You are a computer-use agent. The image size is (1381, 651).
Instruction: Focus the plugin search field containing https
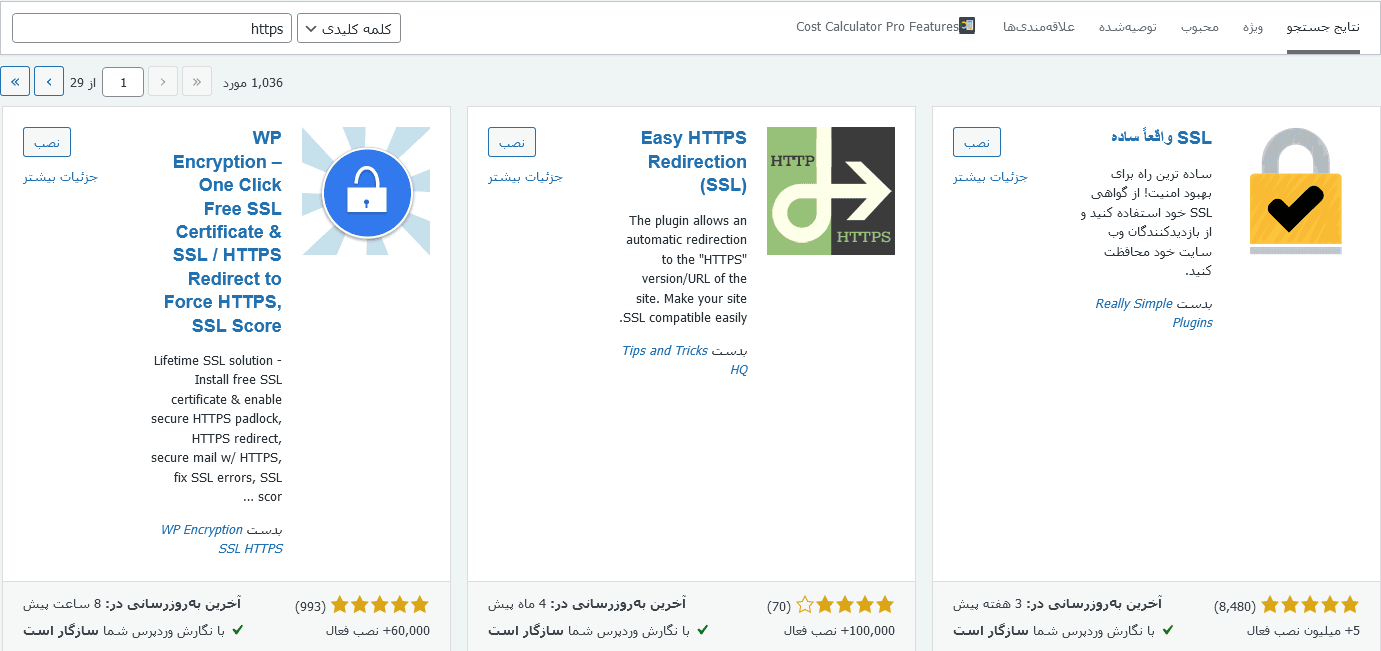coord(152,28)
